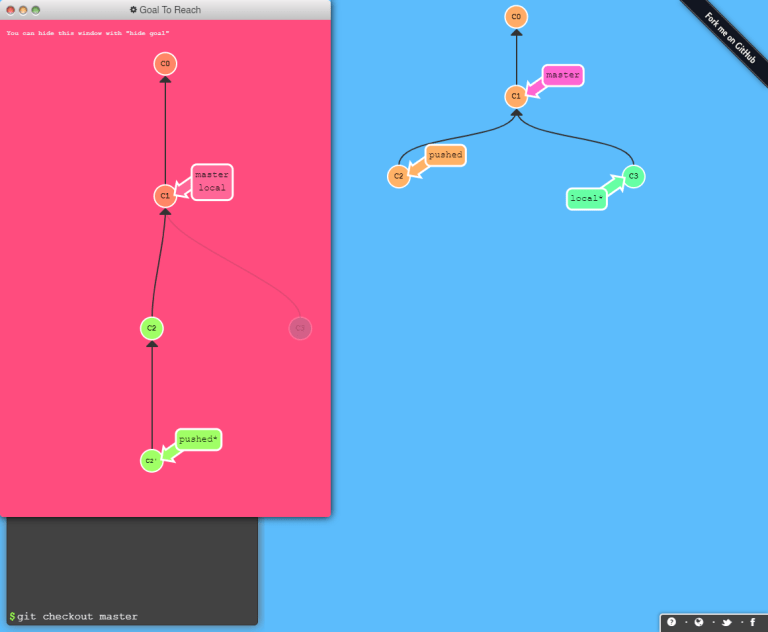This screenshot has width=768, height=632.
Task: Open the help question mark icon
Action: (671, 622)
